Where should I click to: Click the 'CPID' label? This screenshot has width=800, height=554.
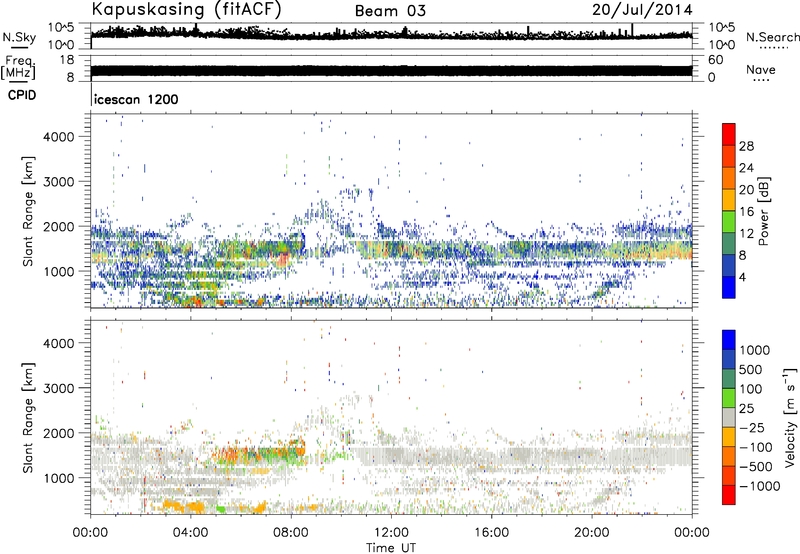(22, 95)
